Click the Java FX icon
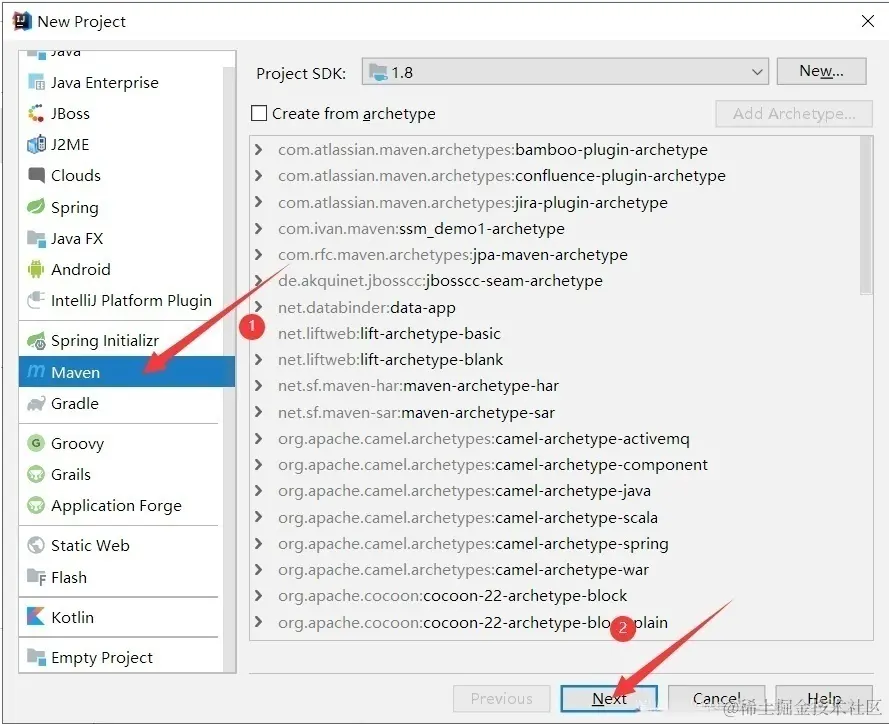889x724 pixels. [36, 238]
